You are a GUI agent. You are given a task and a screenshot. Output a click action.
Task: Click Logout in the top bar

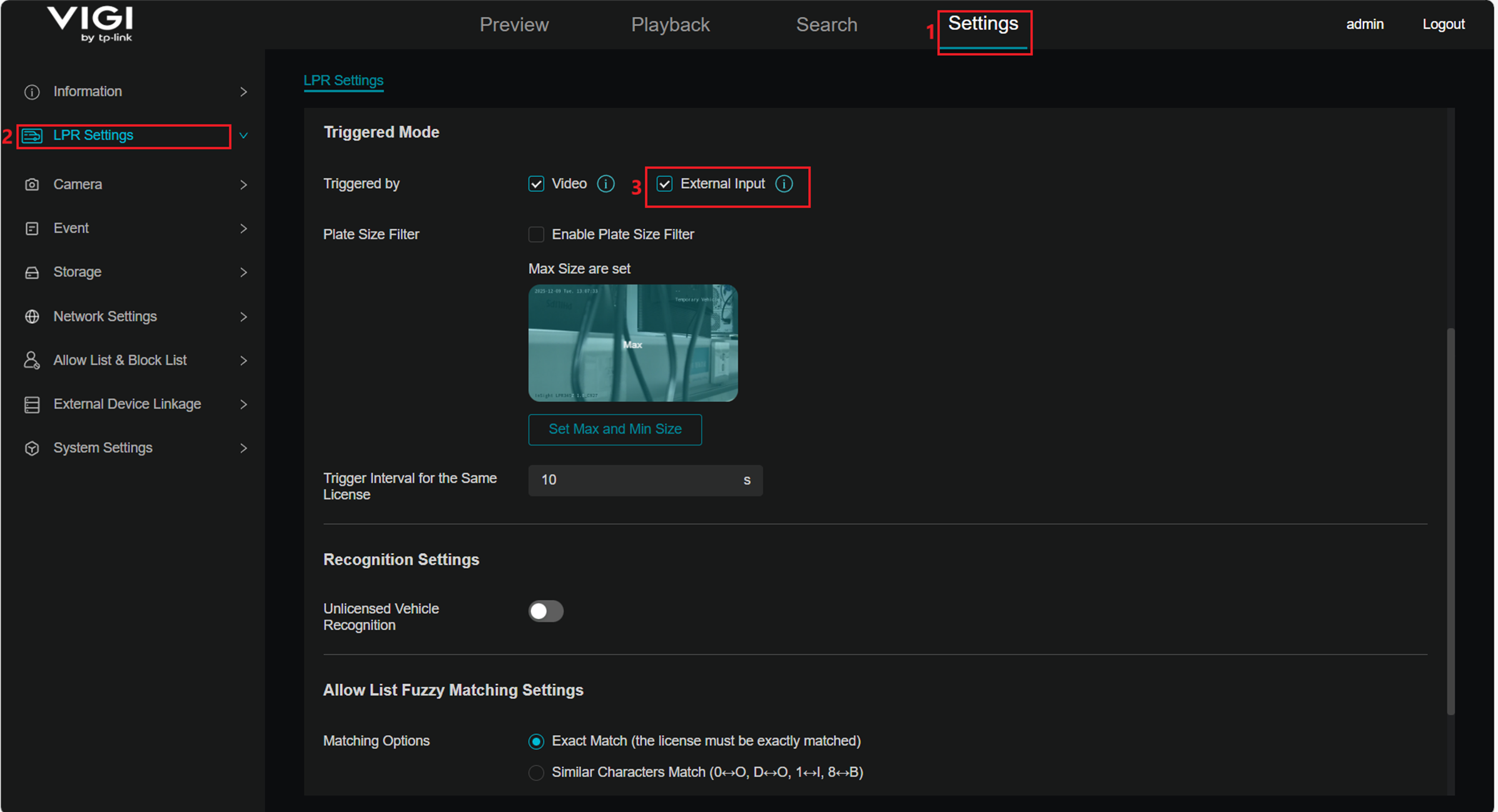(x=1443, y=24)
